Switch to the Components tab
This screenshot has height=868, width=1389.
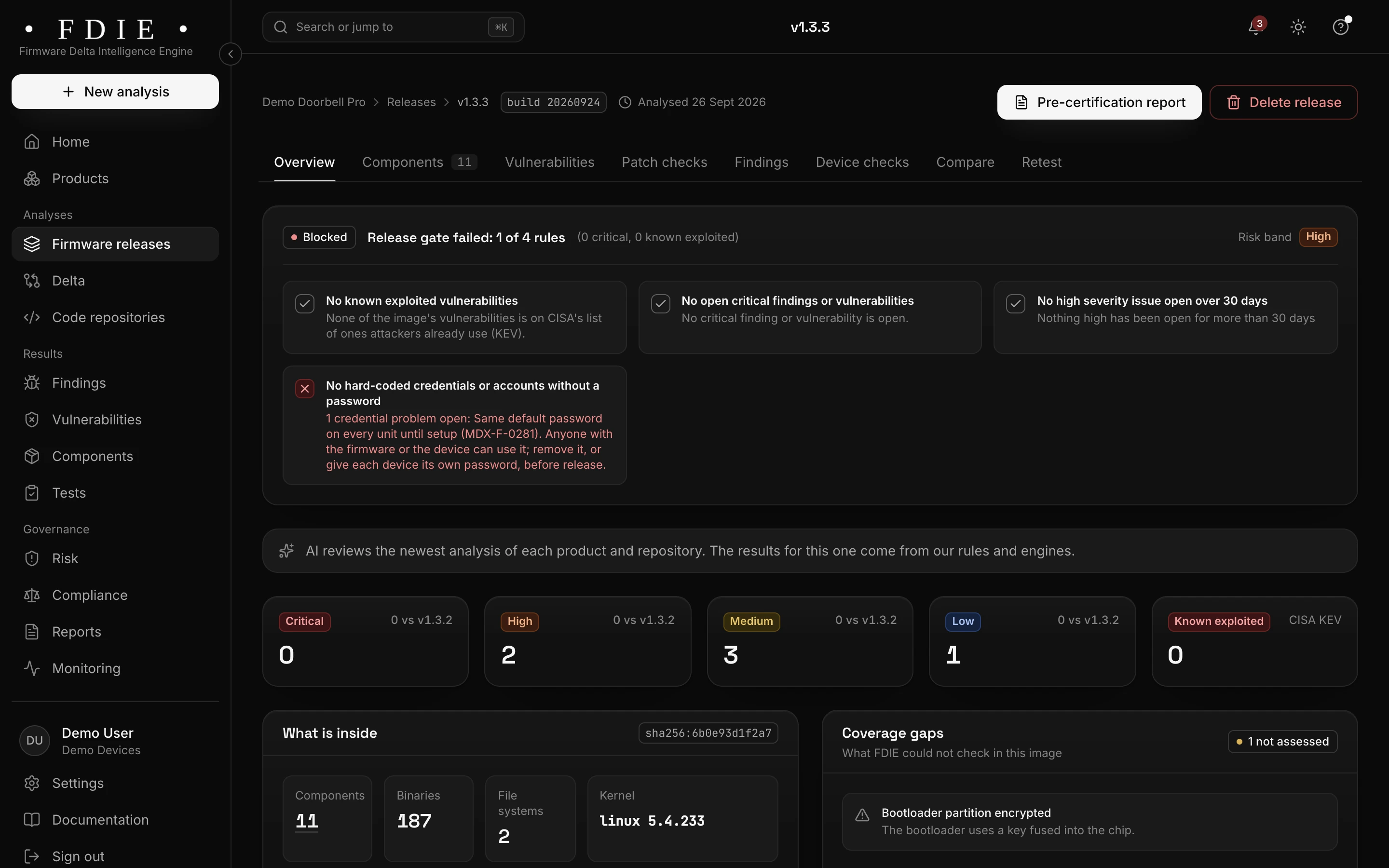click(420, 163)
